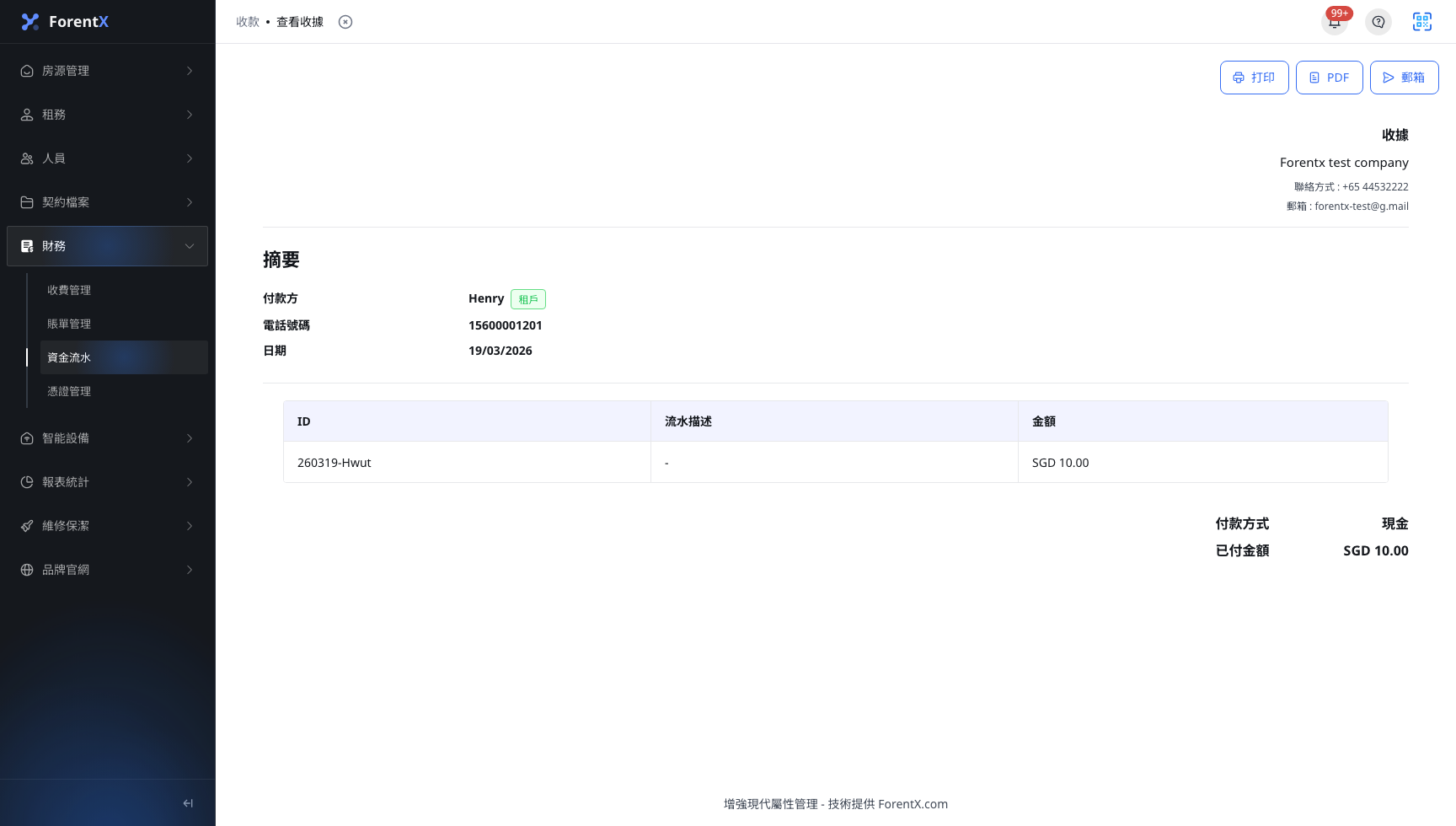This screenshot has height=826, width=1456.
Task: Click the 財務 finance icon
Action: [x=27, y=246]
